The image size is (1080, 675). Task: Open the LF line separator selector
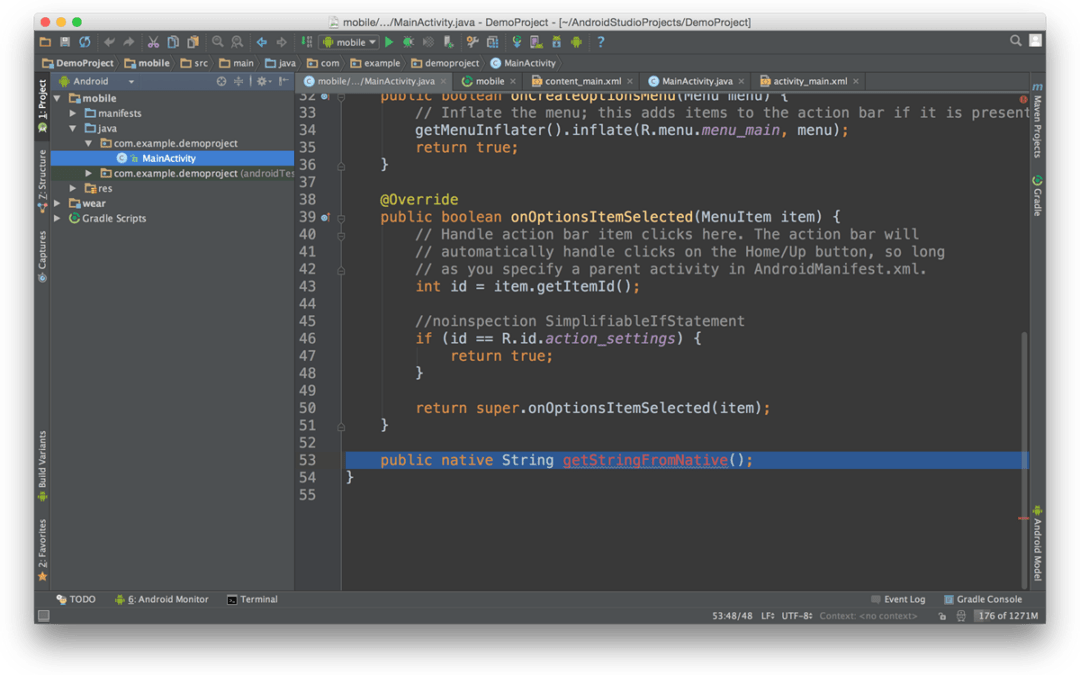[767, 616]
